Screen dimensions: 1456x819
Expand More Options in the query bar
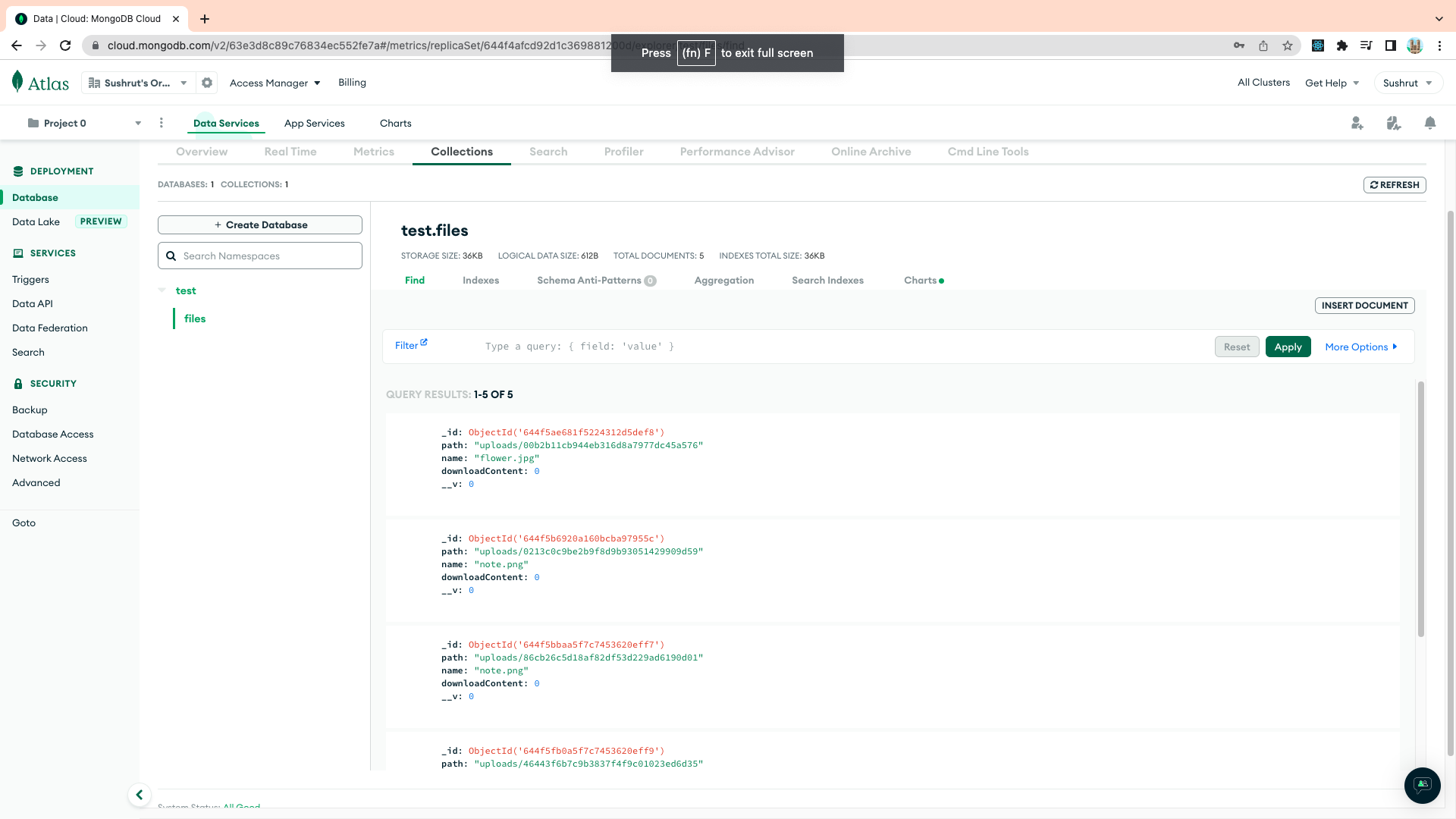pyautogui.click(x=1360, y=347)
